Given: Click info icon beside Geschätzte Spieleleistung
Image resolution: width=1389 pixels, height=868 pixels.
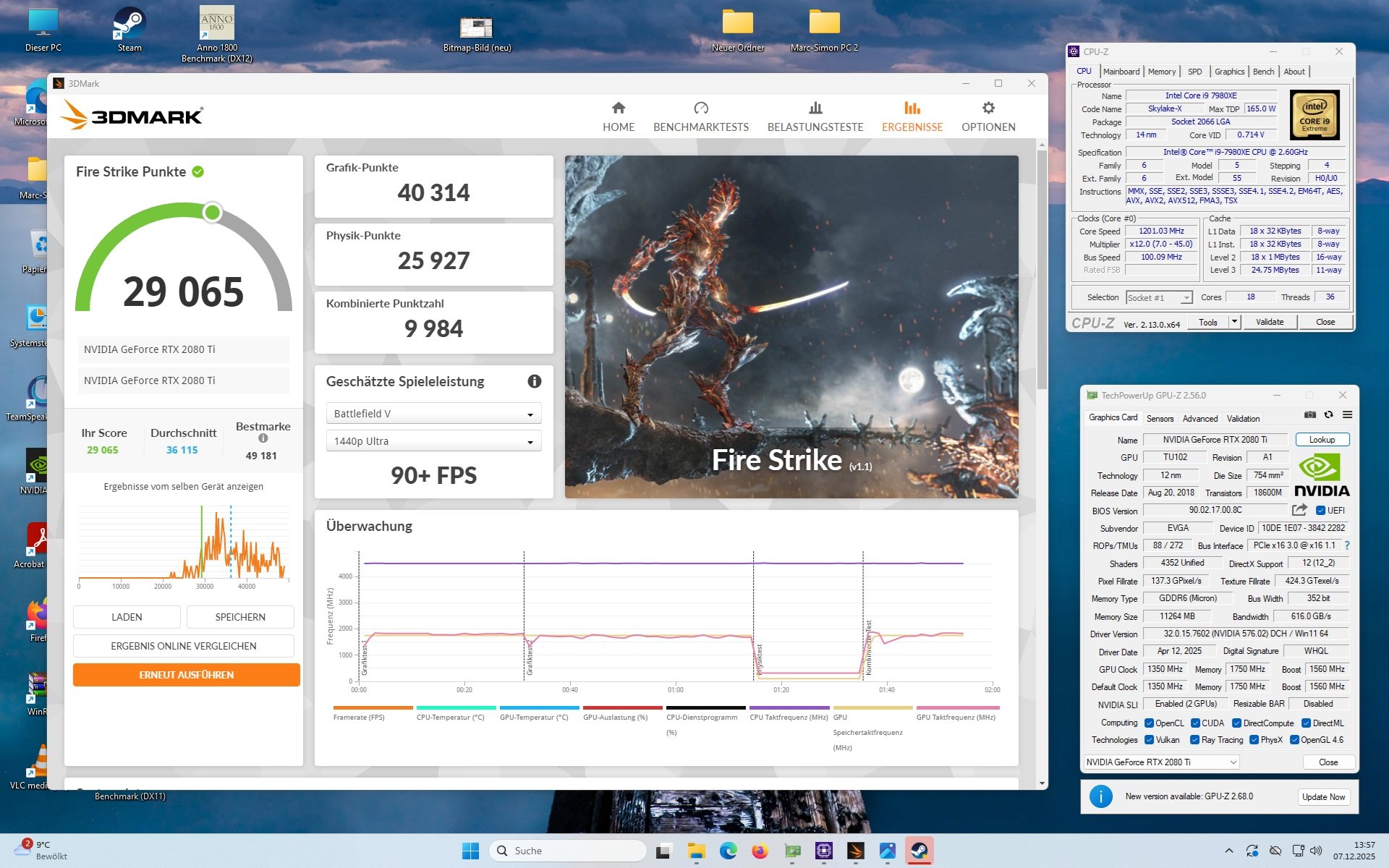Looking at the screenshot, I should [534, 381].
